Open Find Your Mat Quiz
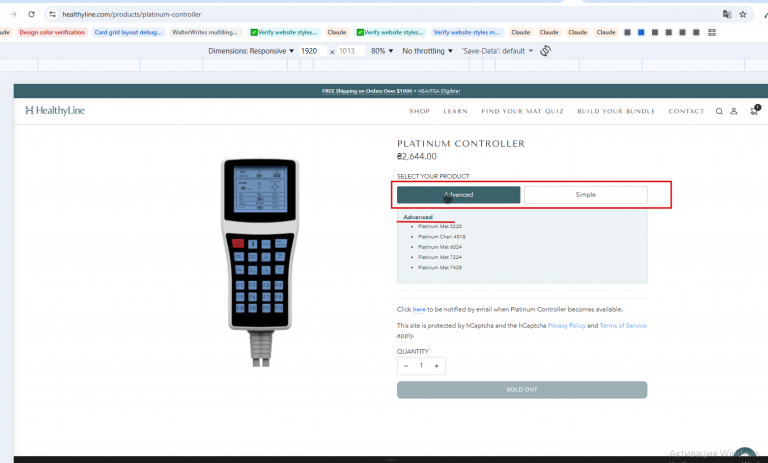The width and height of the screenshot is (768, 463). coord(523,111)
